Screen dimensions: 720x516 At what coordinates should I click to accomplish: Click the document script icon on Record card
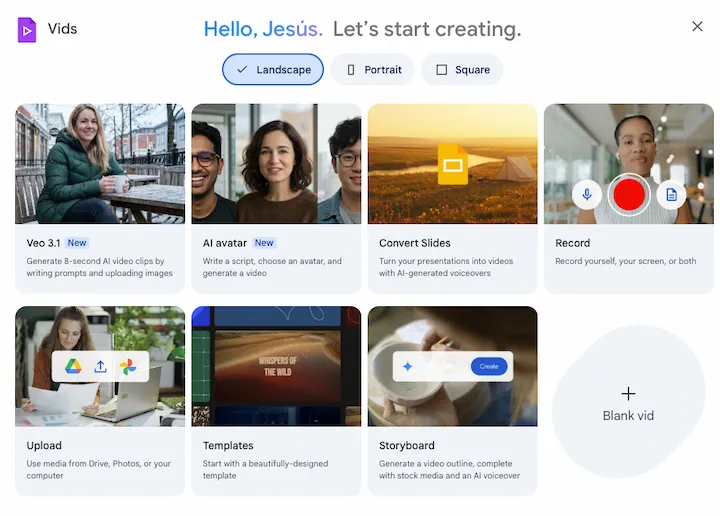pyautogui.click(x=671, y=195)
